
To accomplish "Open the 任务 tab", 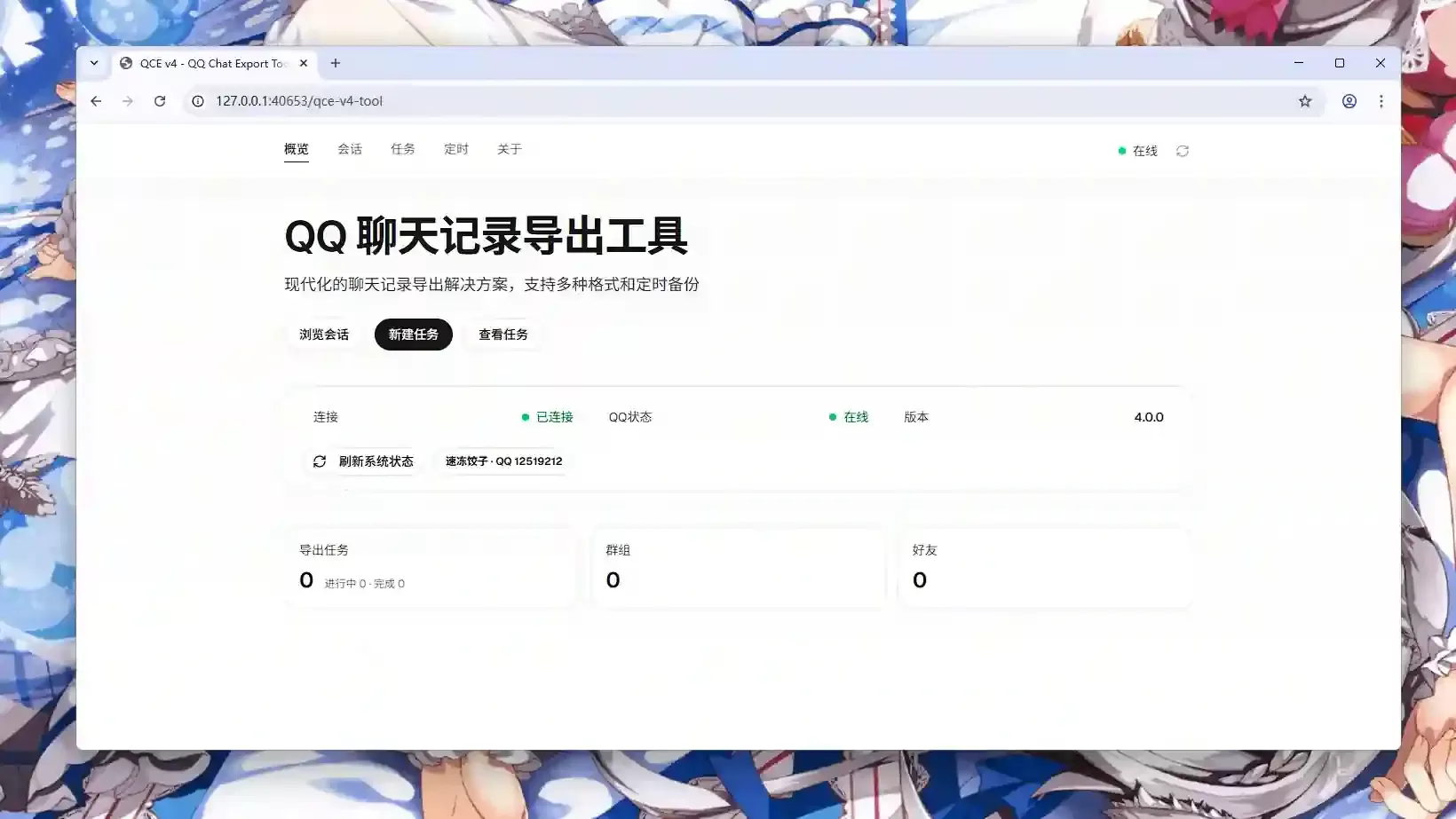I will pyautogui.click(x=403, y=149).
